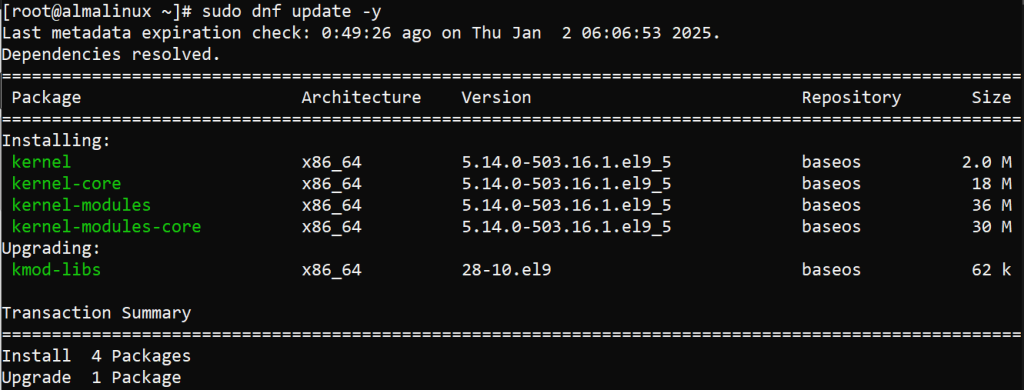1024x390 pixels.
Task: Select the kernel-core package entry
Action: coord(66,184)
